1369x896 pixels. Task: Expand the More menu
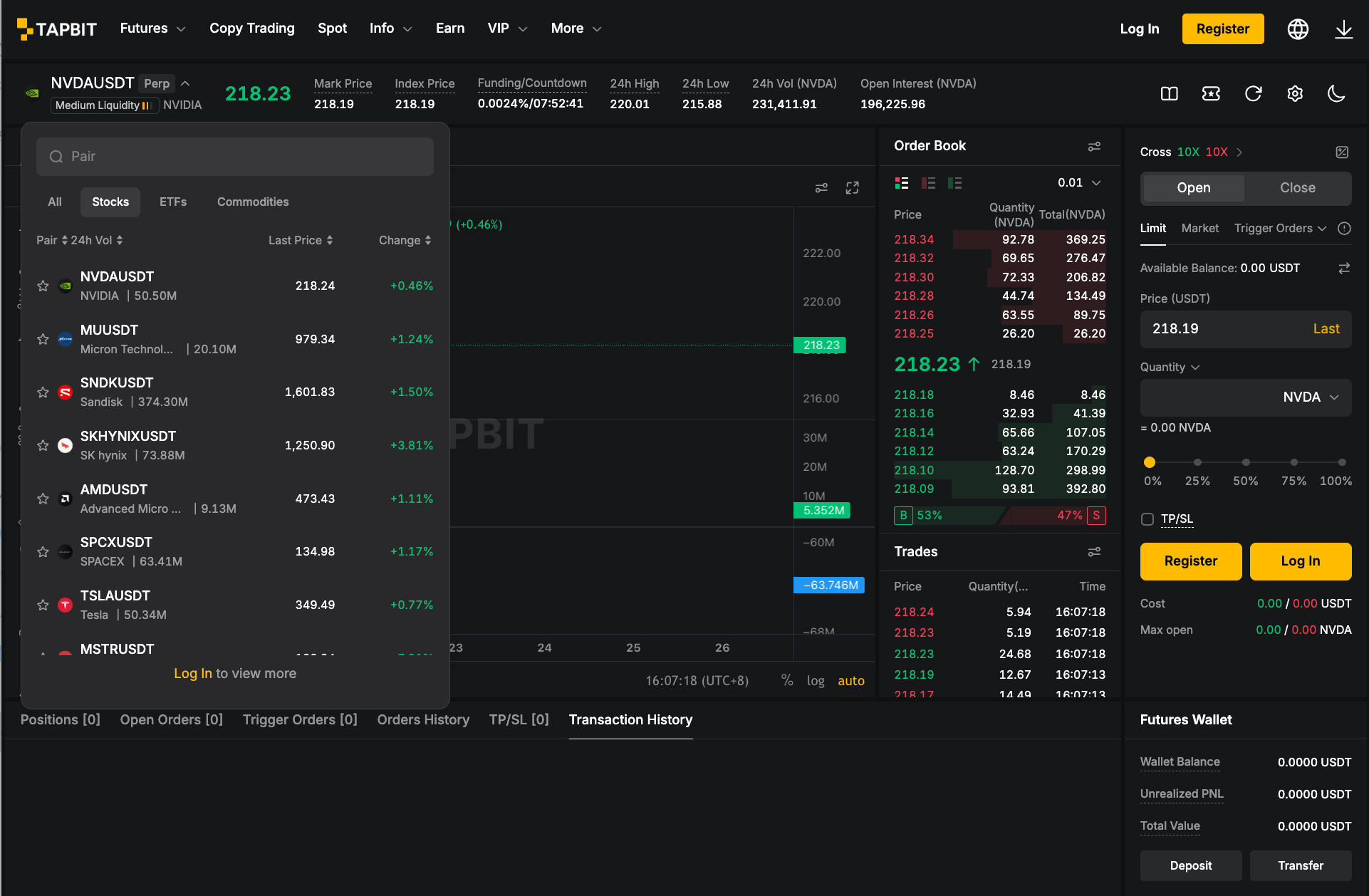click(576, 28)
